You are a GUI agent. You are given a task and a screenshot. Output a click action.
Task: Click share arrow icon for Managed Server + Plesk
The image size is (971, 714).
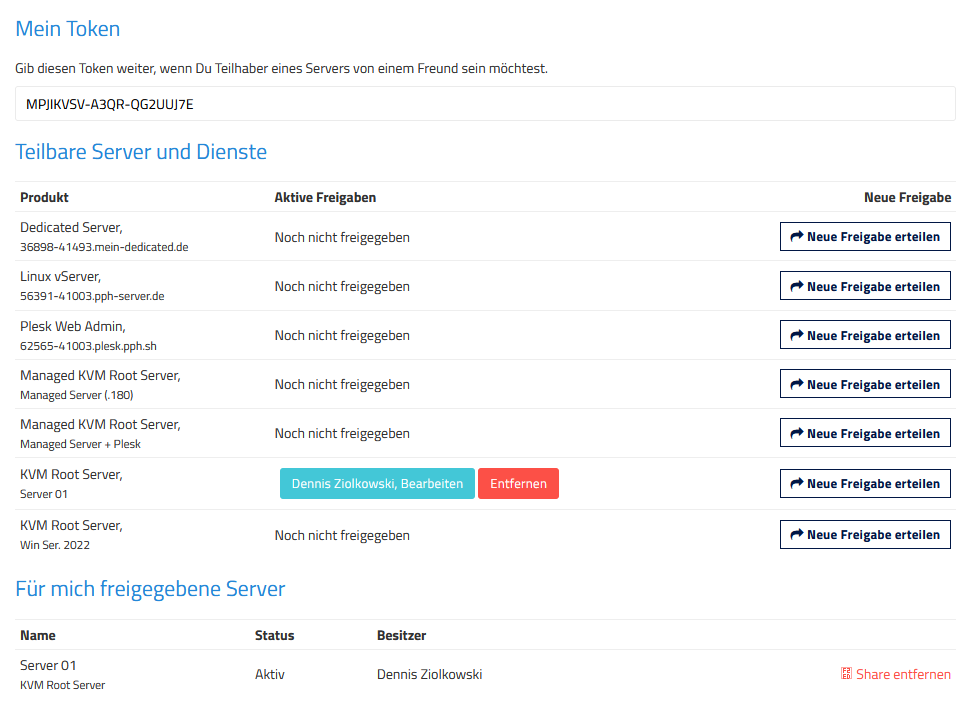coord(797,433)
